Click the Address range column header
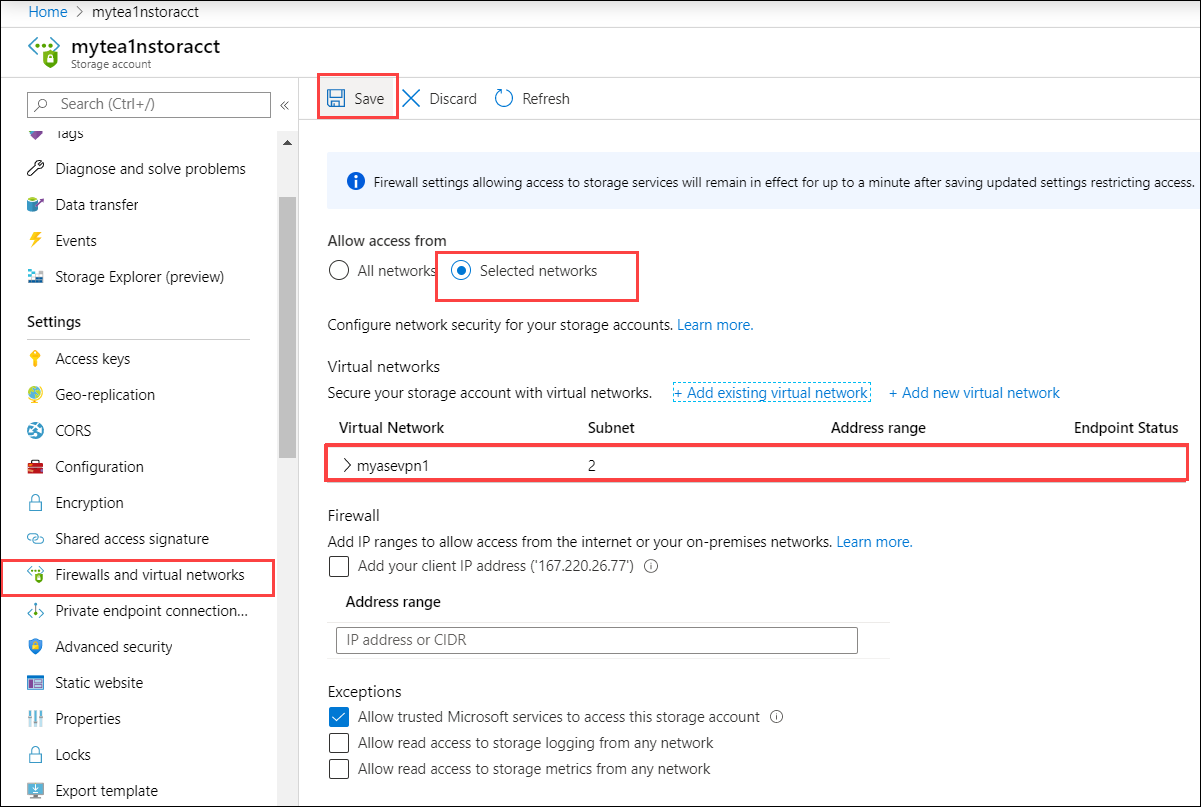This screenshot has width=1201, height=807. point(878,428)
